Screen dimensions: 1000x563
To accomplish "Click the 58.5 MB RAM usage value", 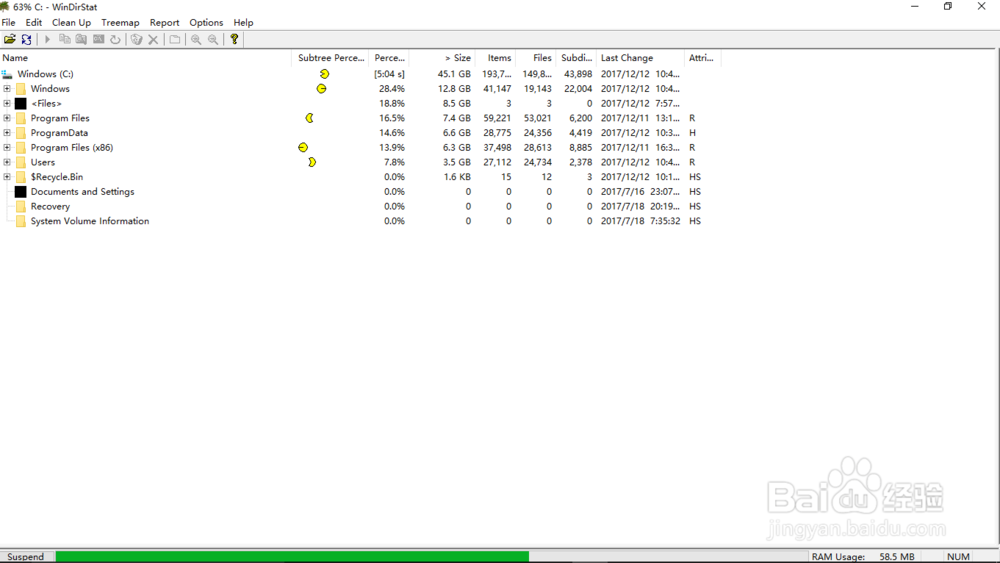I will [x=897, y=557].
